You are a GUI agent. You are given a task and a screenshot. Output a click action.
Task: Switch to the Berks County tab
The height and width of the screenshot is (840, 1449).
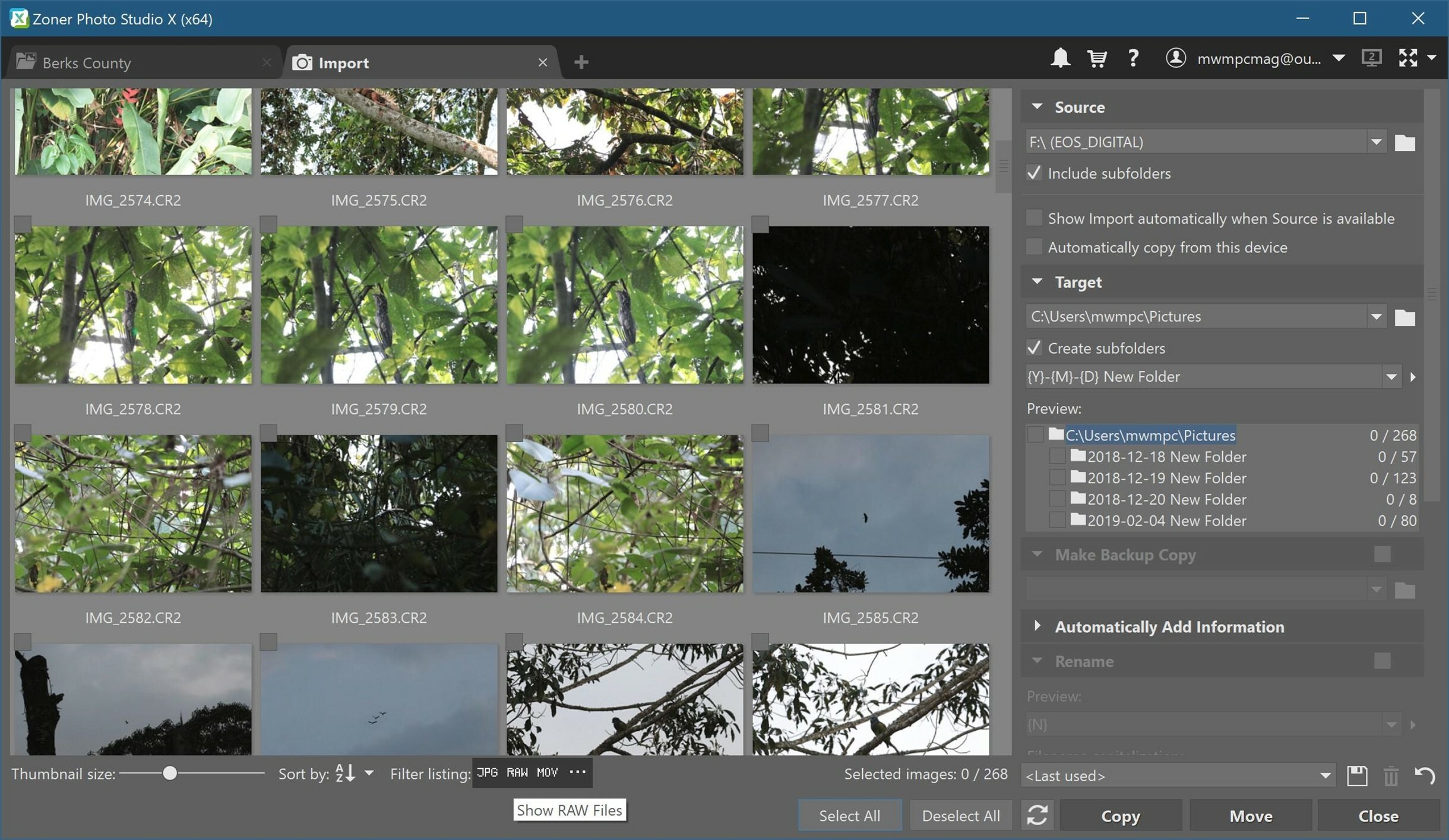pos(86,62)
